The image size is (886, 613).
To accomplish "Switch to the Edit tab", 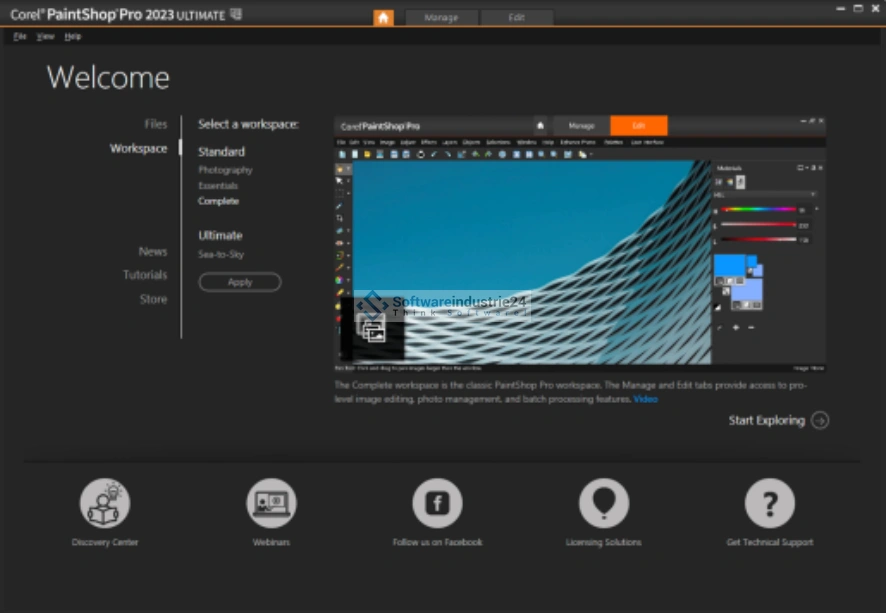I will click(x=516, y=18).
